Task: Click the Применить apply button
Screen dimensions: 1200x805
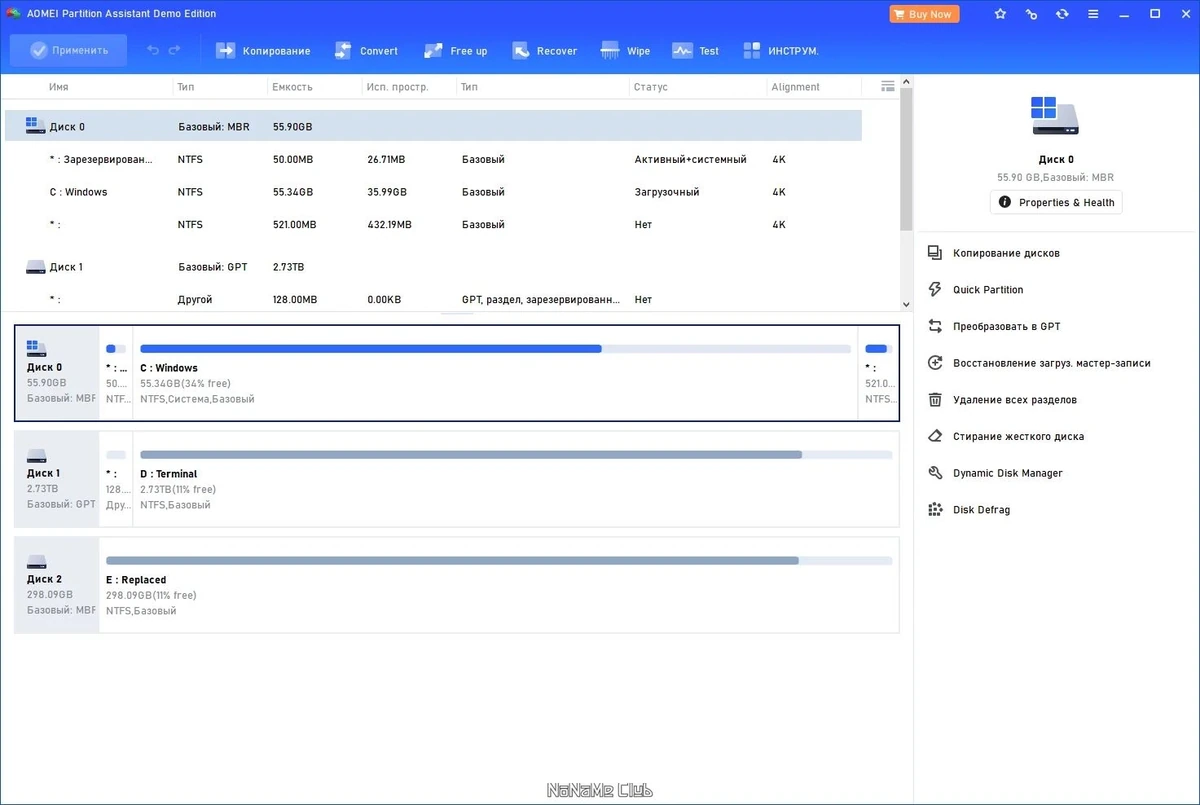Action: click(68, 50)
